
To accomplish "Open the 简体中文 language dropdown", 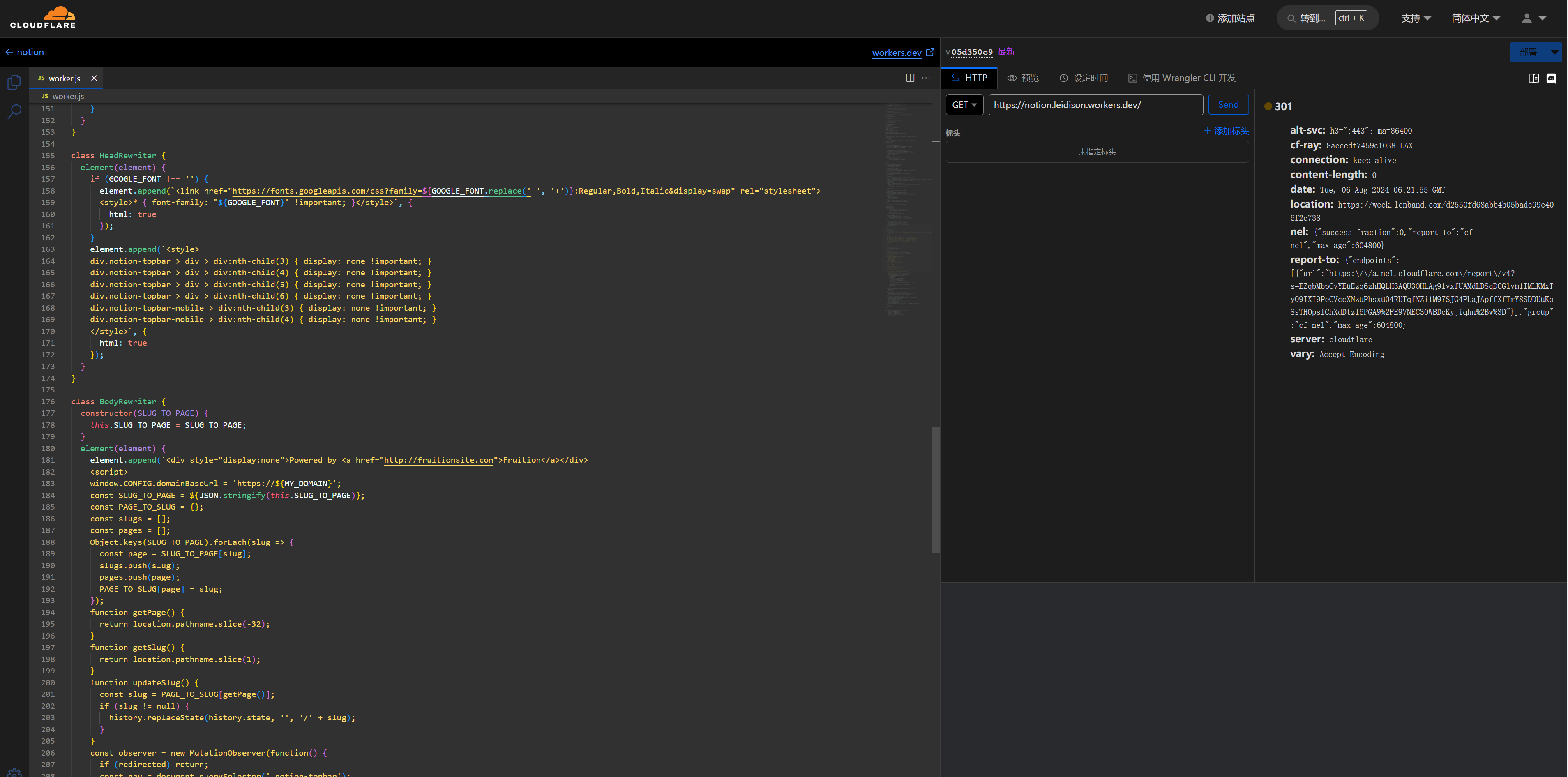I will click(x=1476, y=18).
